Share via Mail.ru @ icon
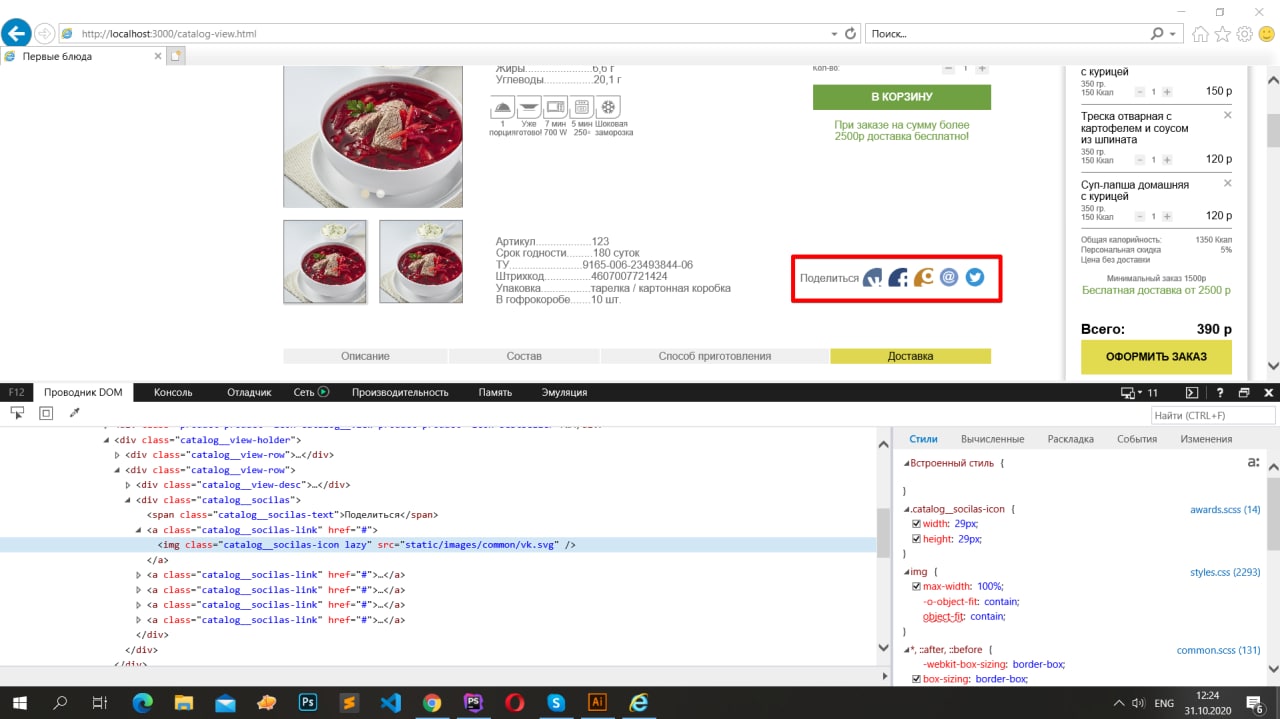This screenshot has height=719, width=1280. coord(949,277)
